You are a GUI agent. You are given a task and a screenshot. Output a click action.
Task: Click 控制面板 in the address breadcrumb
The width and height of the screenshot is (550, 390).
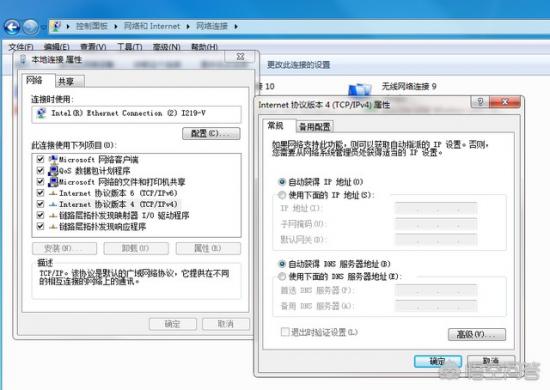[x=92, y=26]
